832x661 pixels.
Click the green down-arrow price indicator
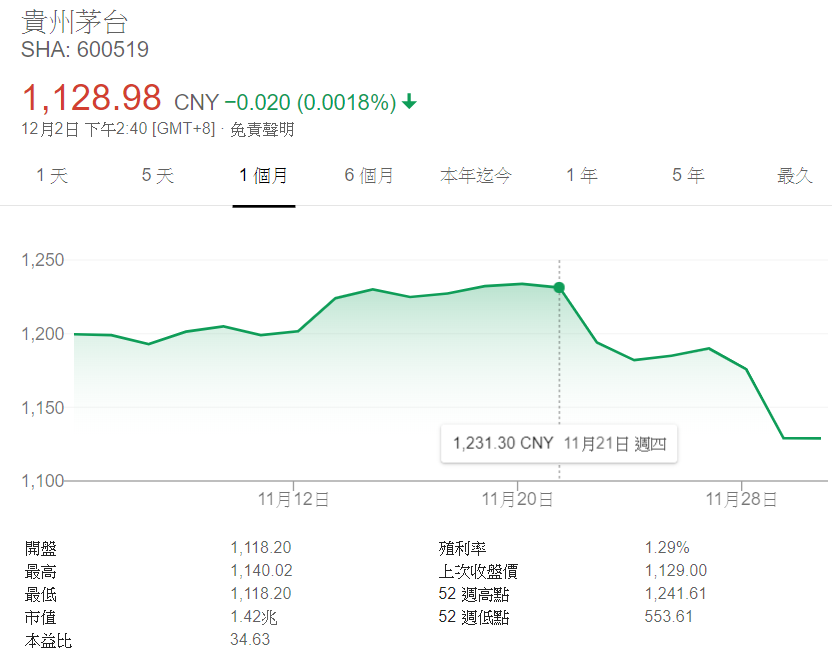click(x=410, y=102)
